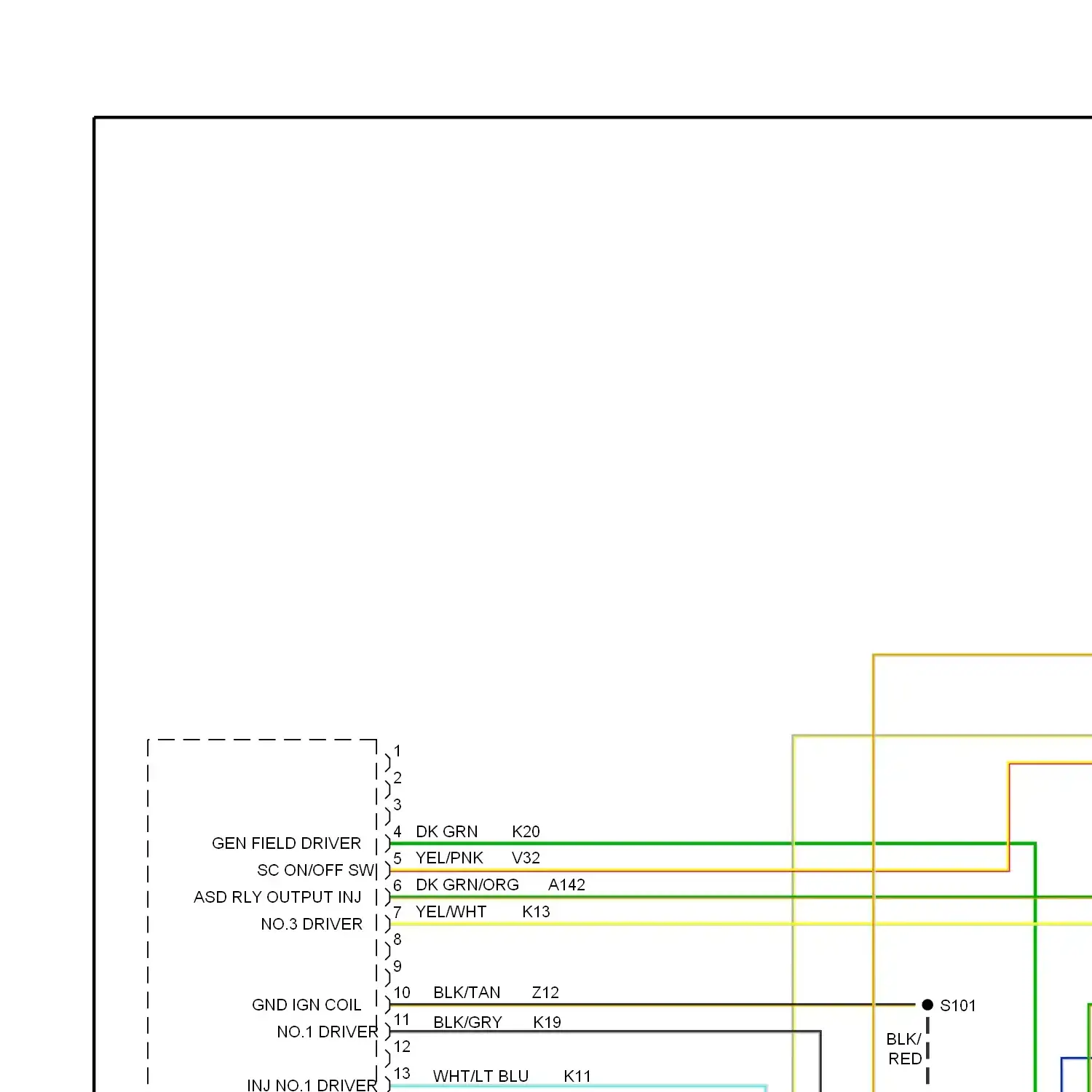Click connector pin number 13
1092x1092 pixels.
click(402, 1073)
